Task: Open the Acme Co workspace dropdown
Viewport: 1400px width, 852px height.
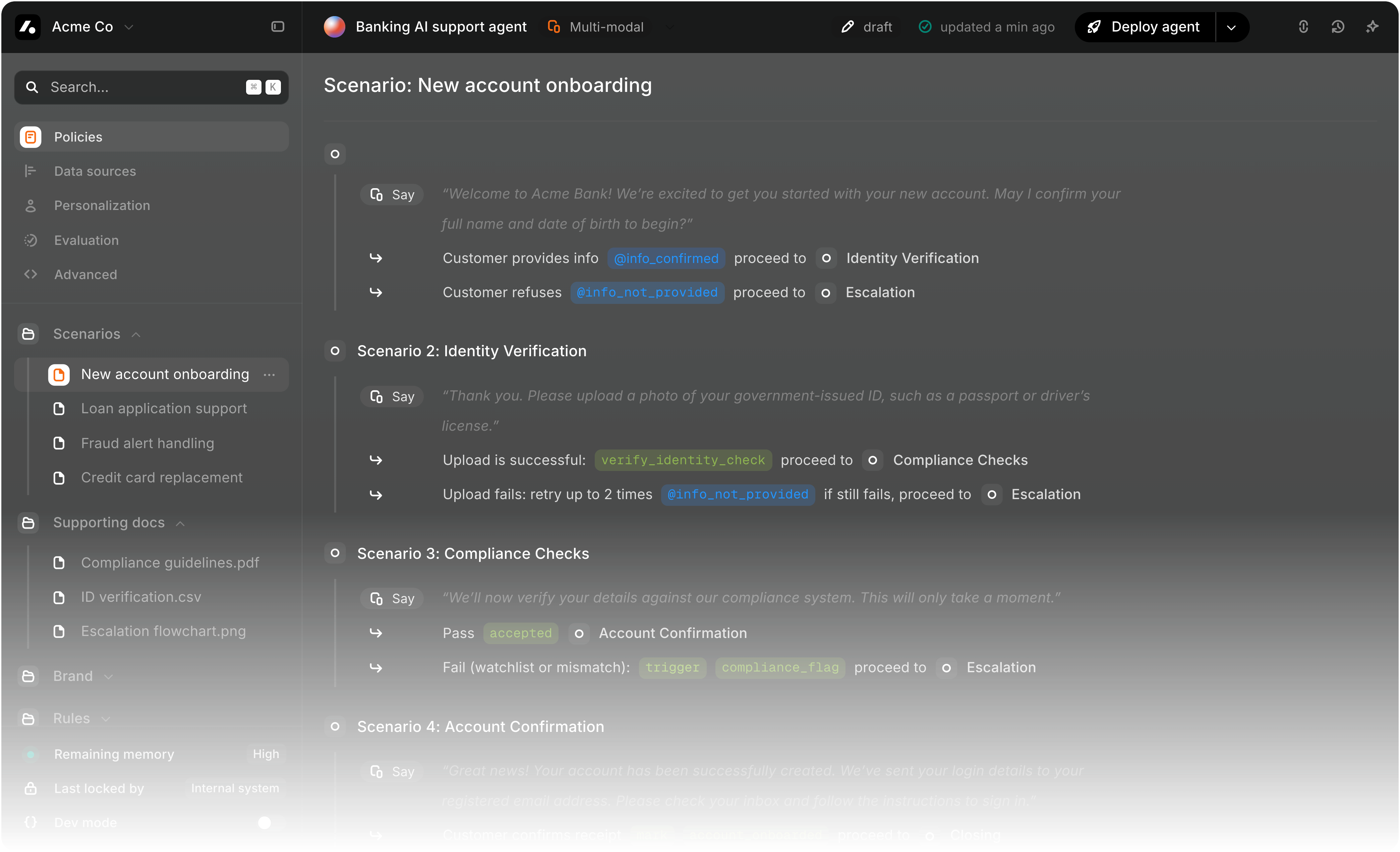Action: pyautogui.click(x=129, y=27)
